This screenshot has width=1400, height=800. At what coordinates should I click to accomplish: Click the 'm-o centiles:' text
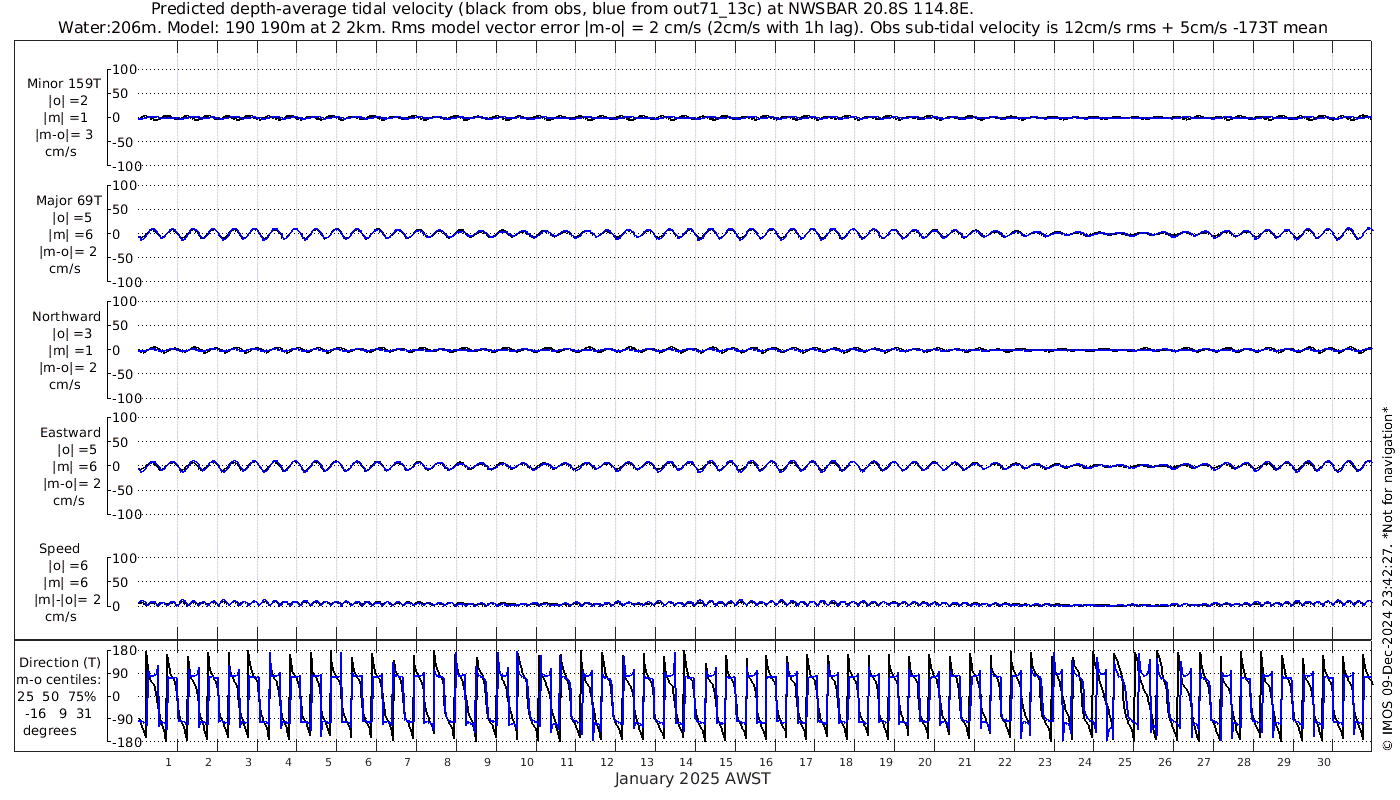(59, 679)
